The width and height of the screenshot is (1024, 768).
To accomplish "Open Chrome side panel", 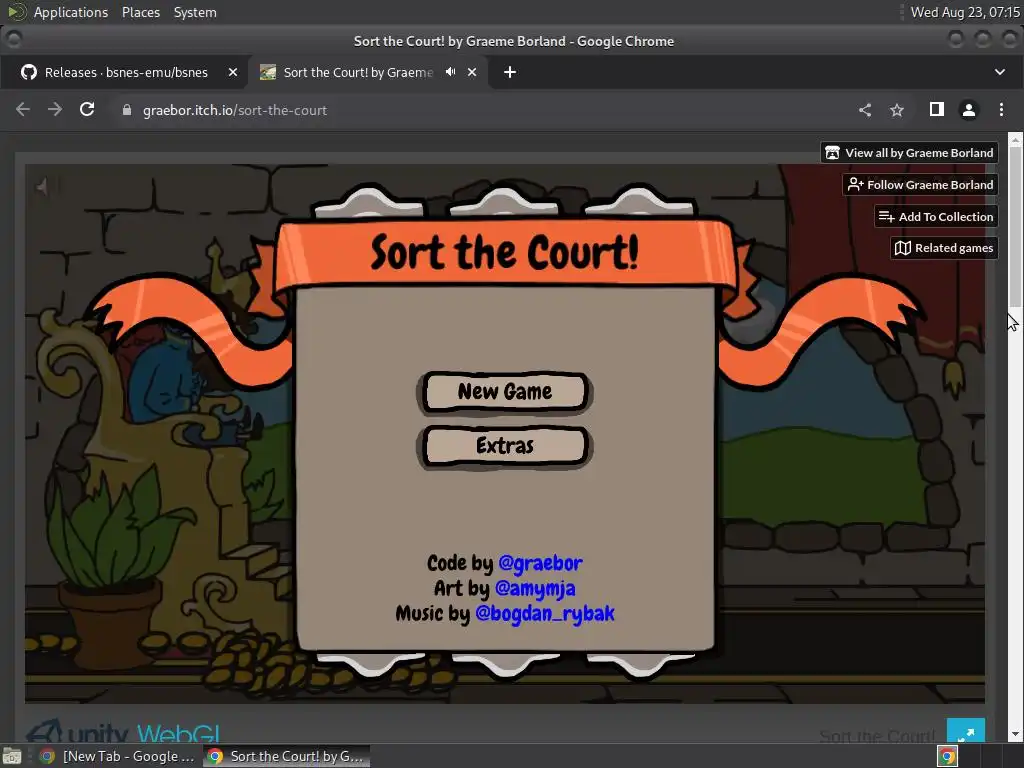I will pyautogui.click(x=936, y=110).
